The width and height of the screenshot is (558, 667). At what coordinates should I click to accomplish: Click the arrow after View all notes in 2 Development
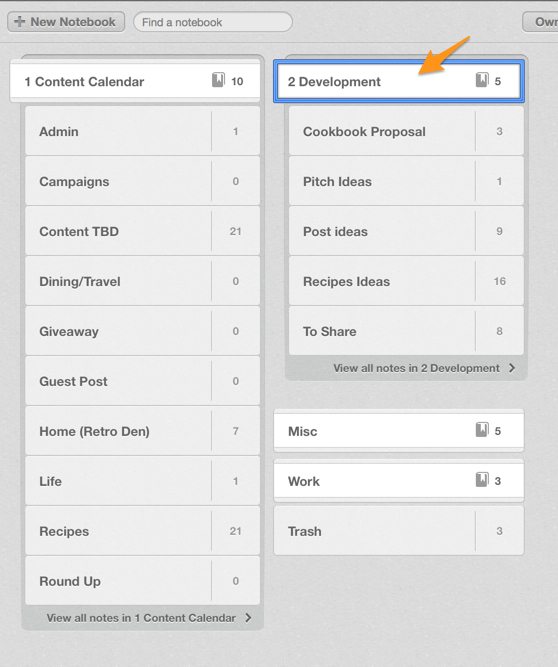pyautogui.click(x=512, y=368)
